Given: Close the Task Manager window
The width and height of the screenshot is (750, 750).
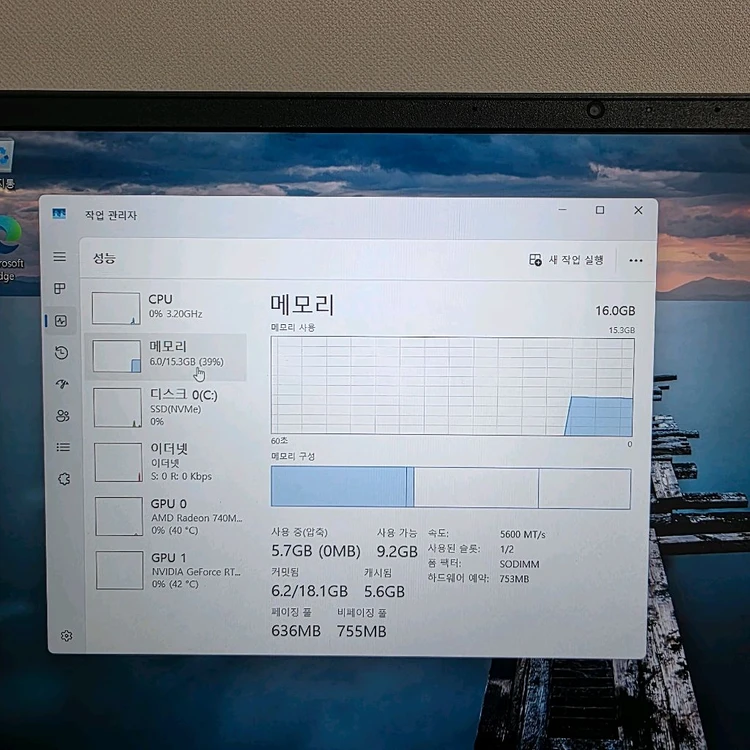Looking at the screenshot, I should click(x=638, y=210).
